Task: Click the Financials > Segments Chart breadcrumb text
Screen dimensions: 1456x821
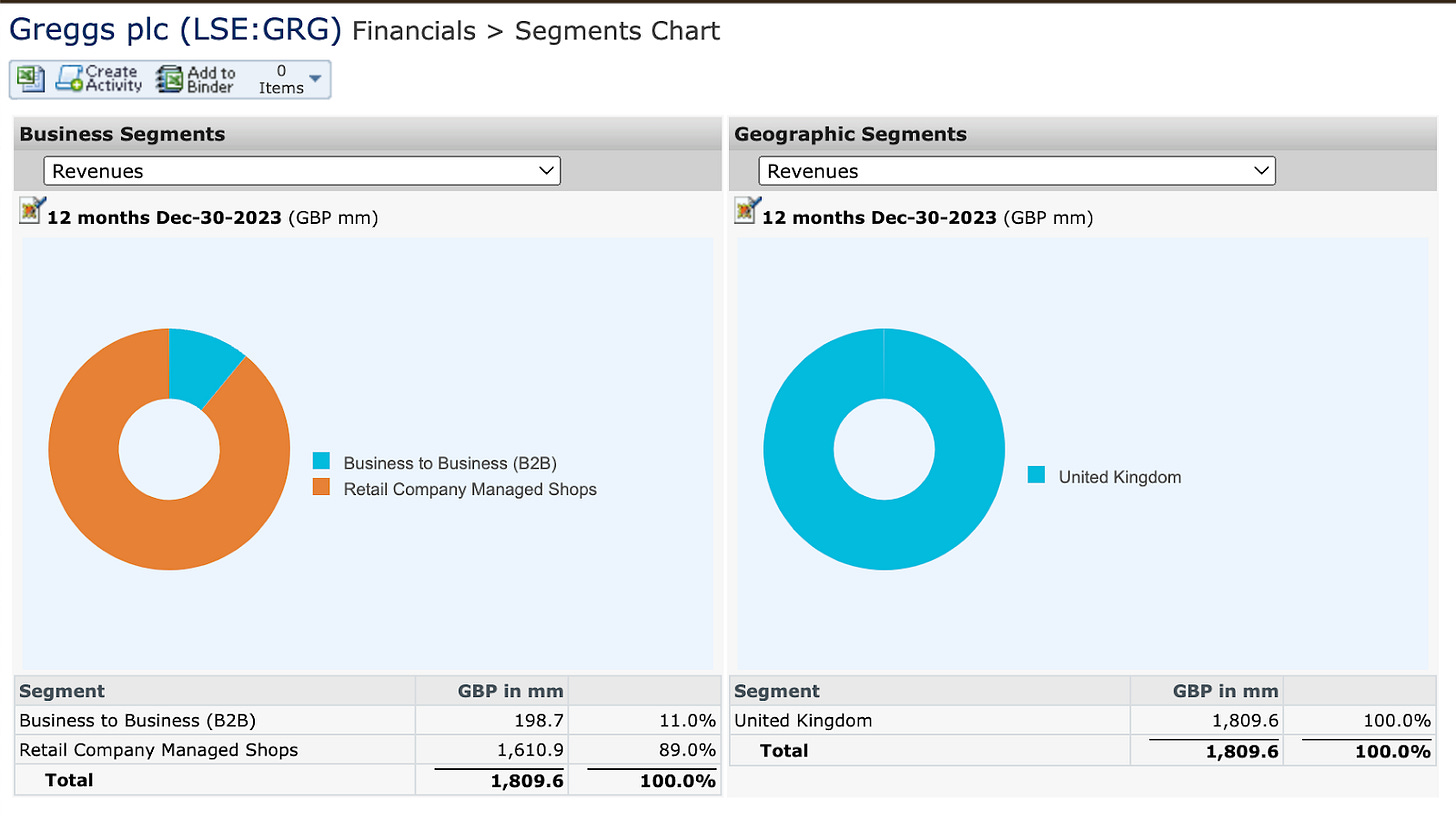Action: pyautogui.click(x=536, y=31)
